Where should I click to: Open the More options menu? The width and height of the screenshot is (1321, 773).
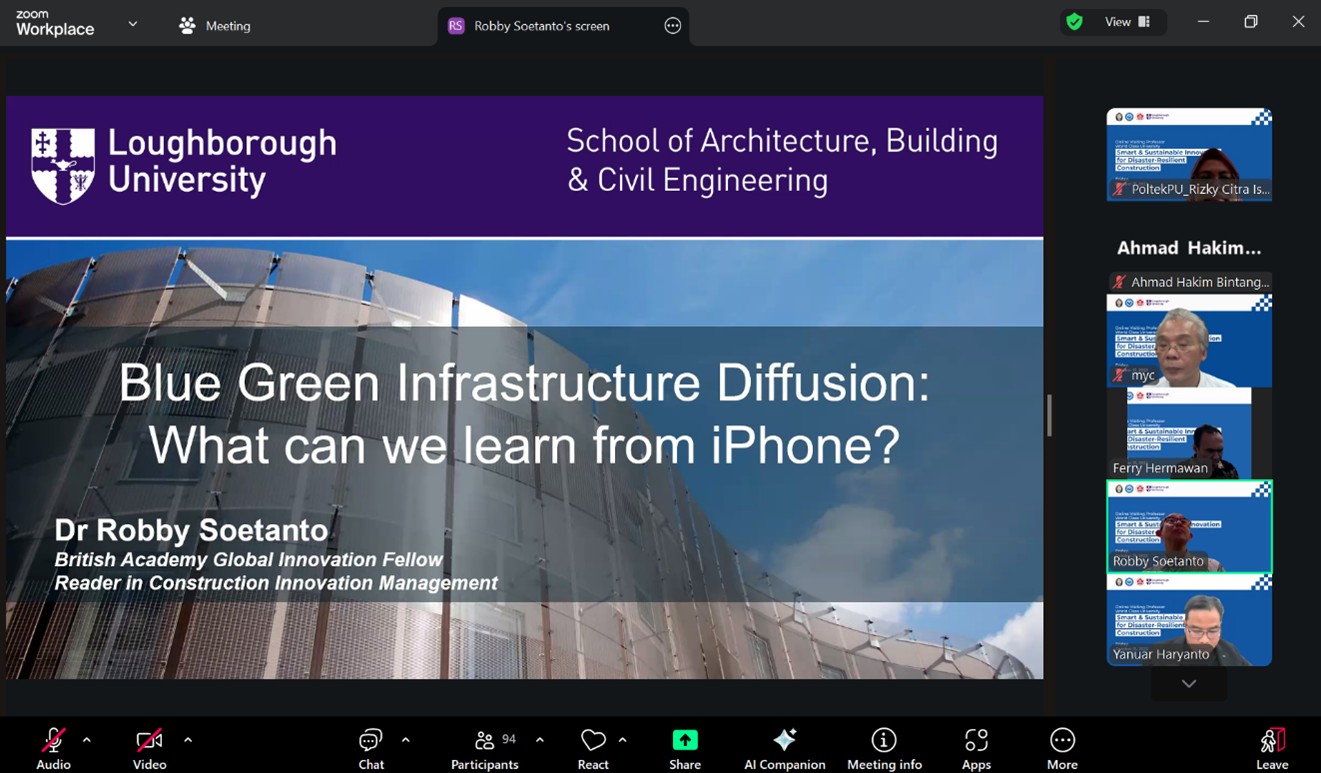coord(1062,748)
